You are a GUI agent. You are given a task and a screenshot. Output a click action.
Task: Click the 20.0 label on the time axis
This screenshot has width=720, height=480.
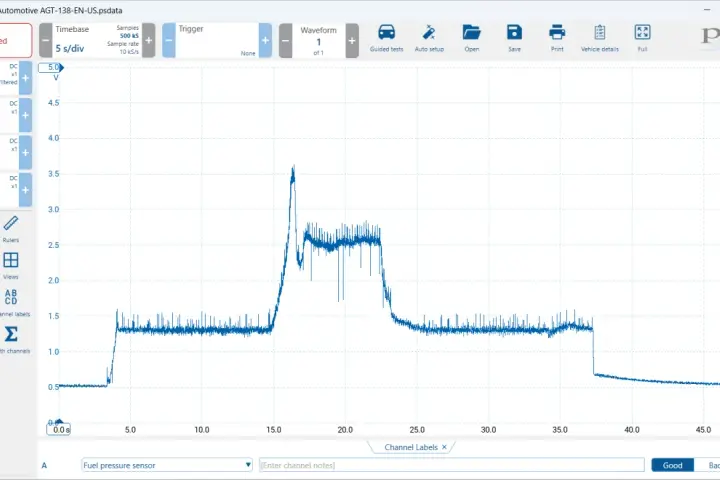pyautogui.click(x=345, y=429)
